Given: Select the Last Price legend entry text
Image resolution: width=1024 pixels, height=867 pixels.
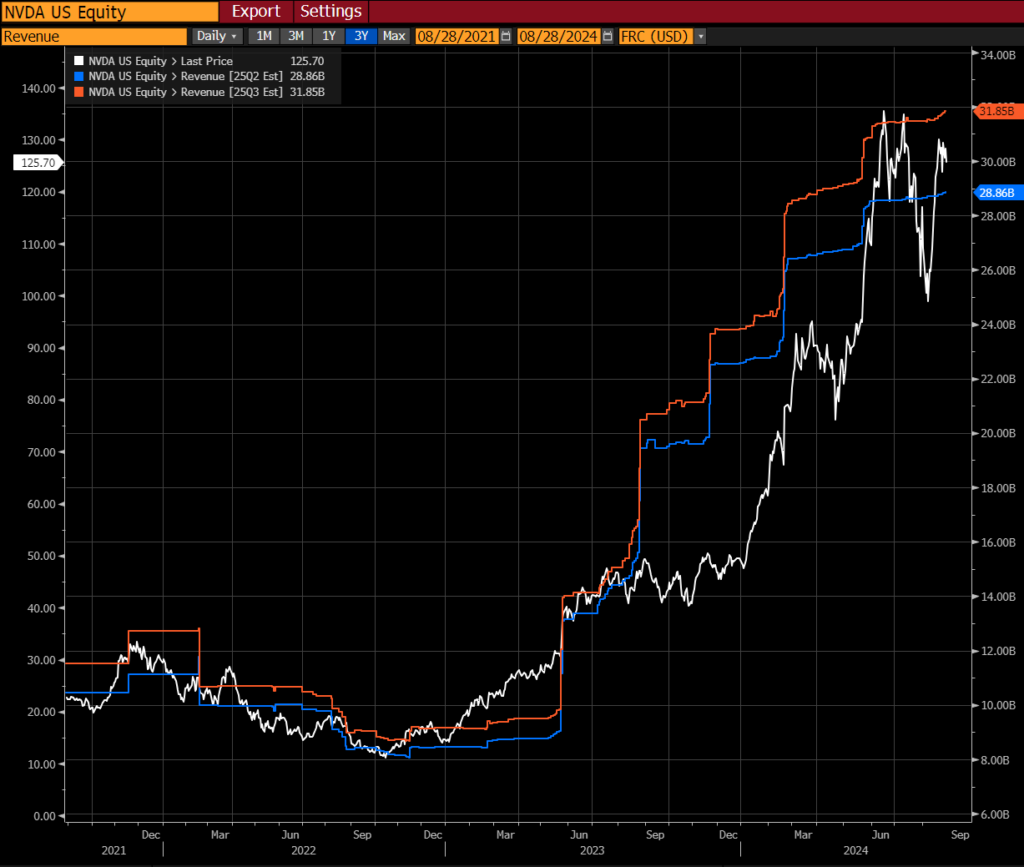Looking at the screenshot, I should pos(161,61).
